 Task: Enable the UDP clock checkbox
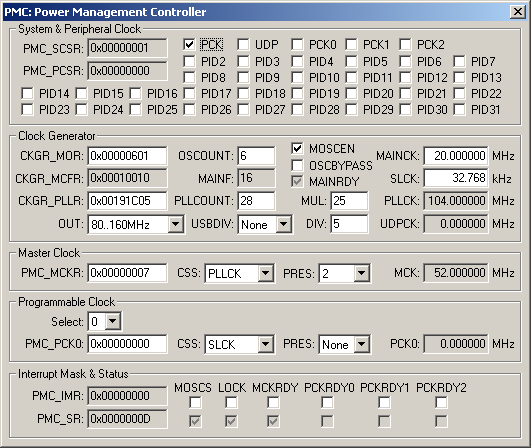tap(243, 44)
